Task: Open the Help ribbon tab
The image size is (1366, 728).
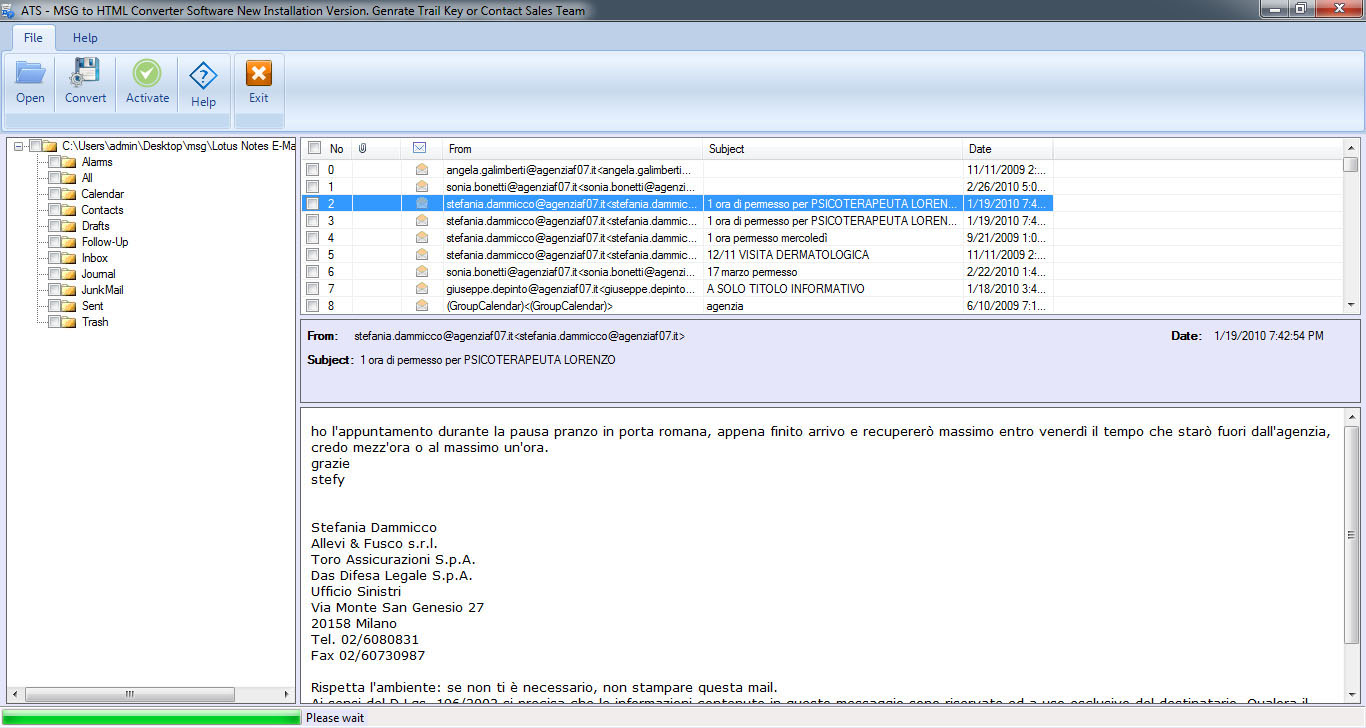Action: click(x=85, y=38)
